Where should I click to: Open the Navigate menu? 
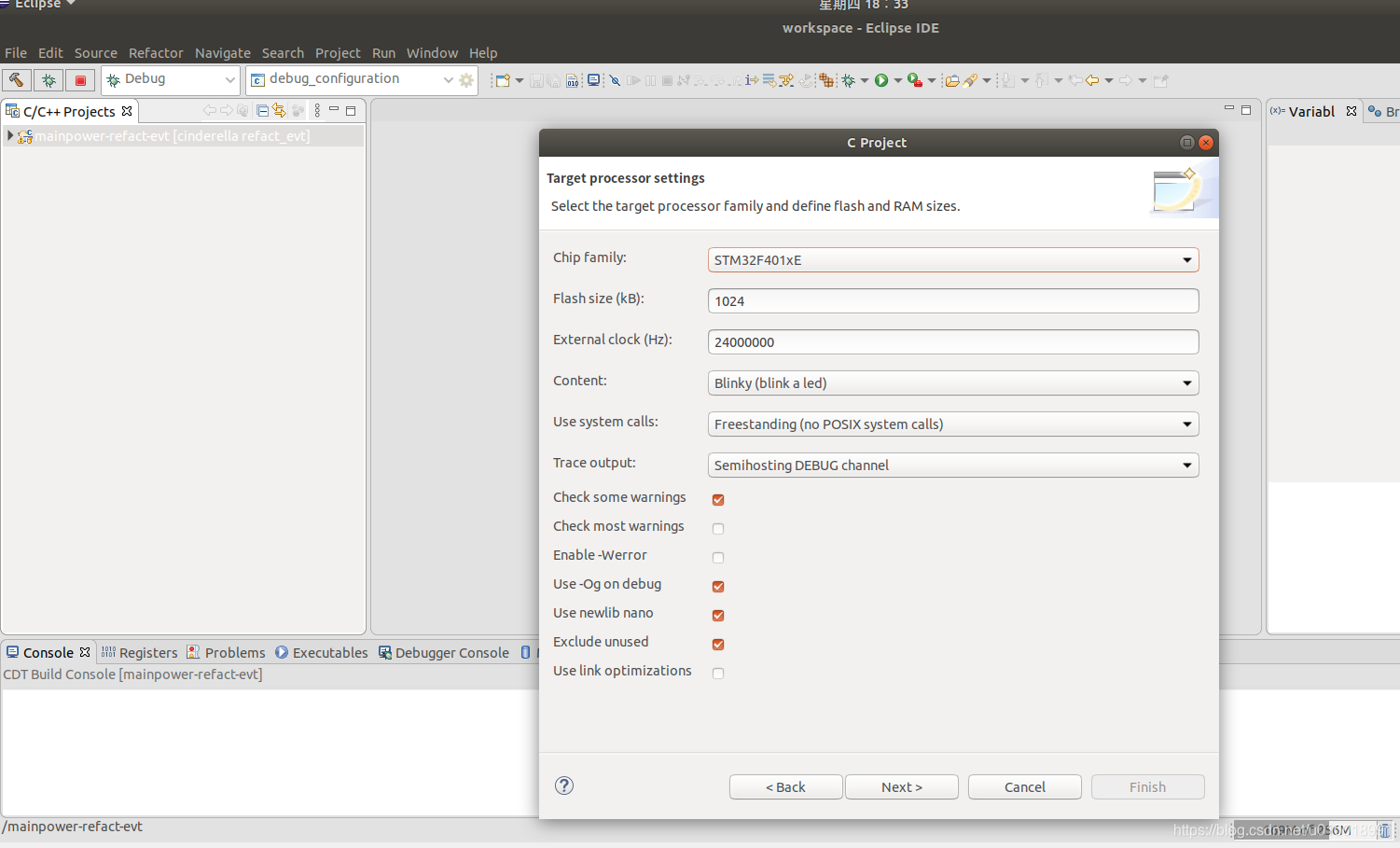pos(222,53)
